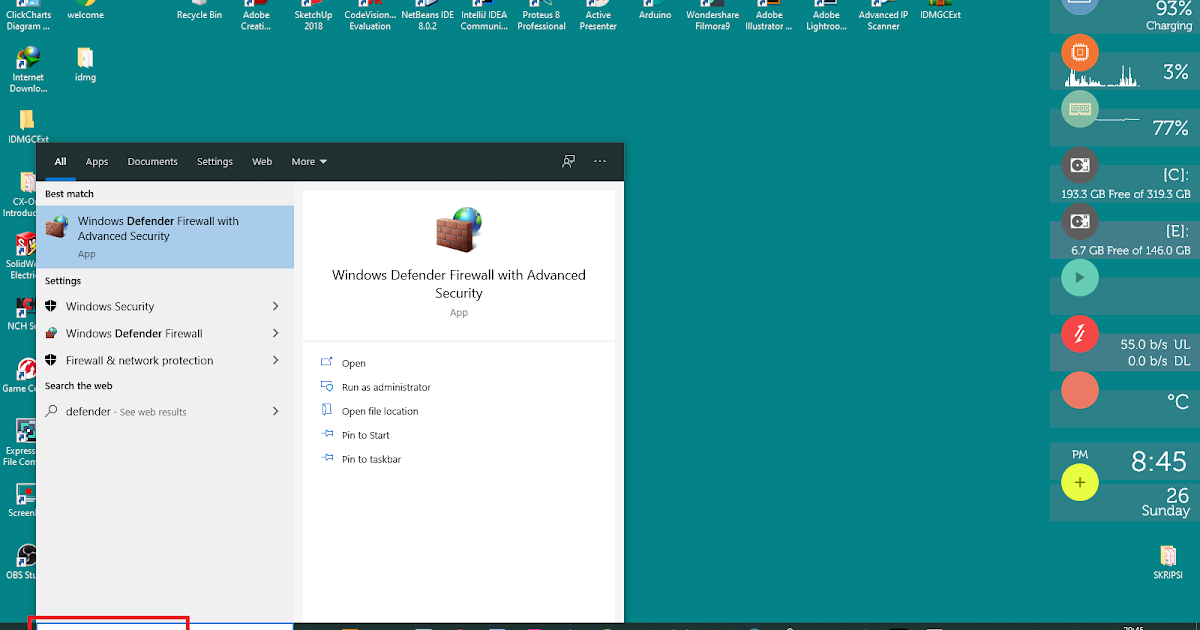
Task: Click the Open action icon
Action: click(326, 363)
